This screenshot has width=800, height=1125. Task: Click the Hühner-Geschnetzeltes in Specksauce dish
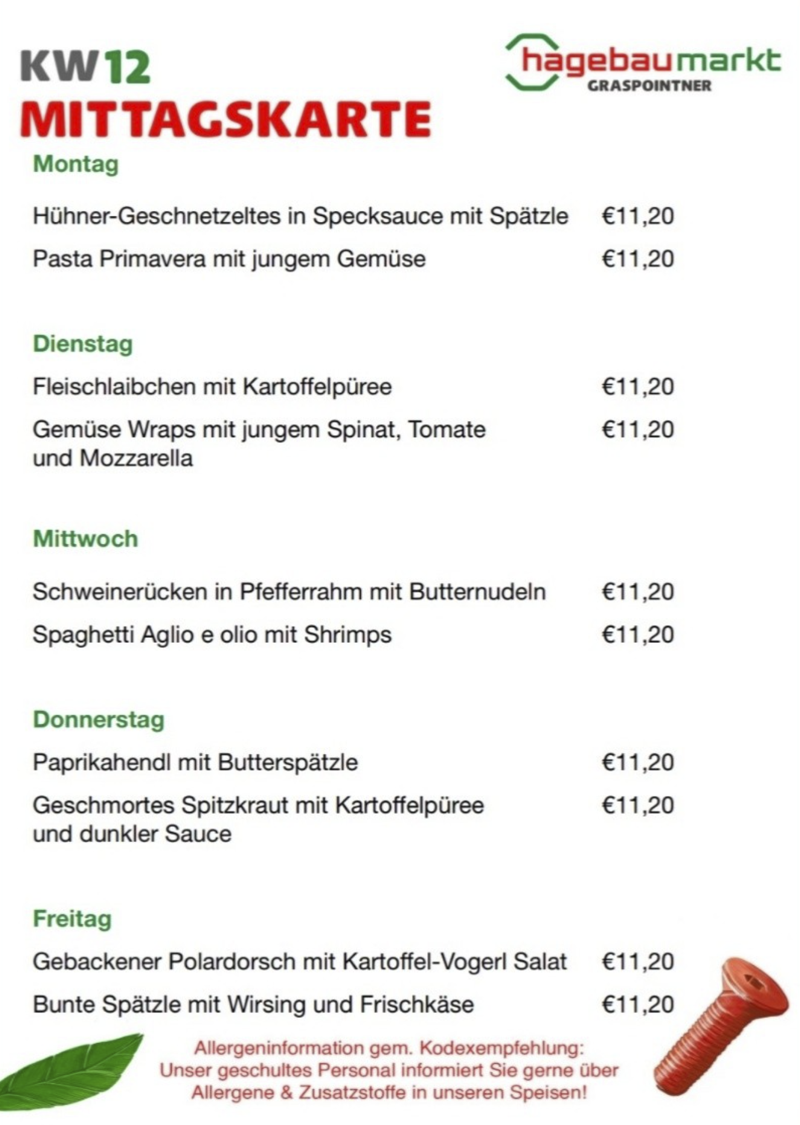coord(300,216)
